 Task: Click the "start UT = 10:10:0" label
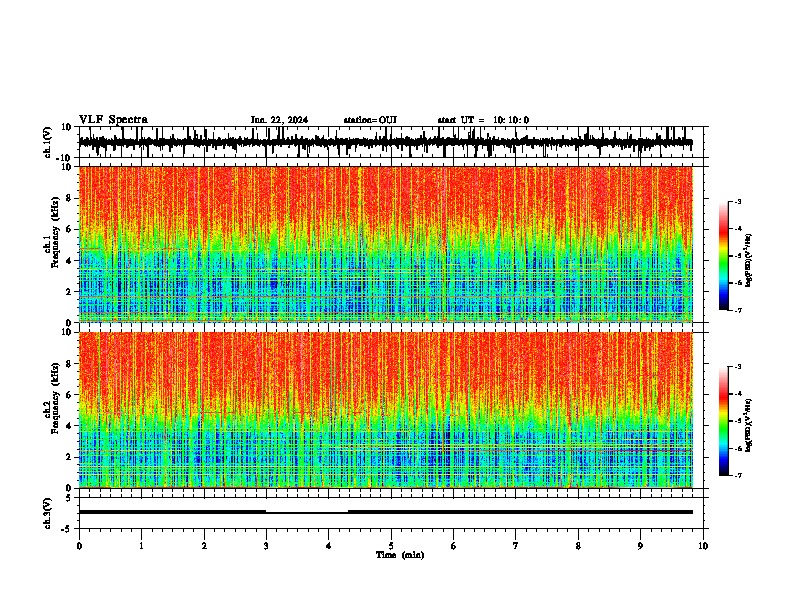click(483, 120)
